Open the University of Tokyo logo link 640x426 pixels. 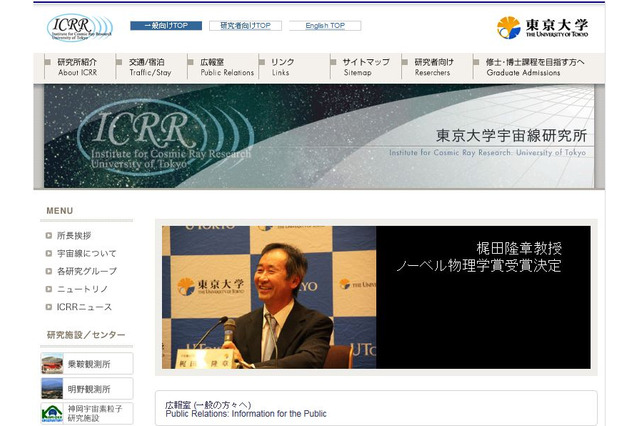[x=542, y=28]
